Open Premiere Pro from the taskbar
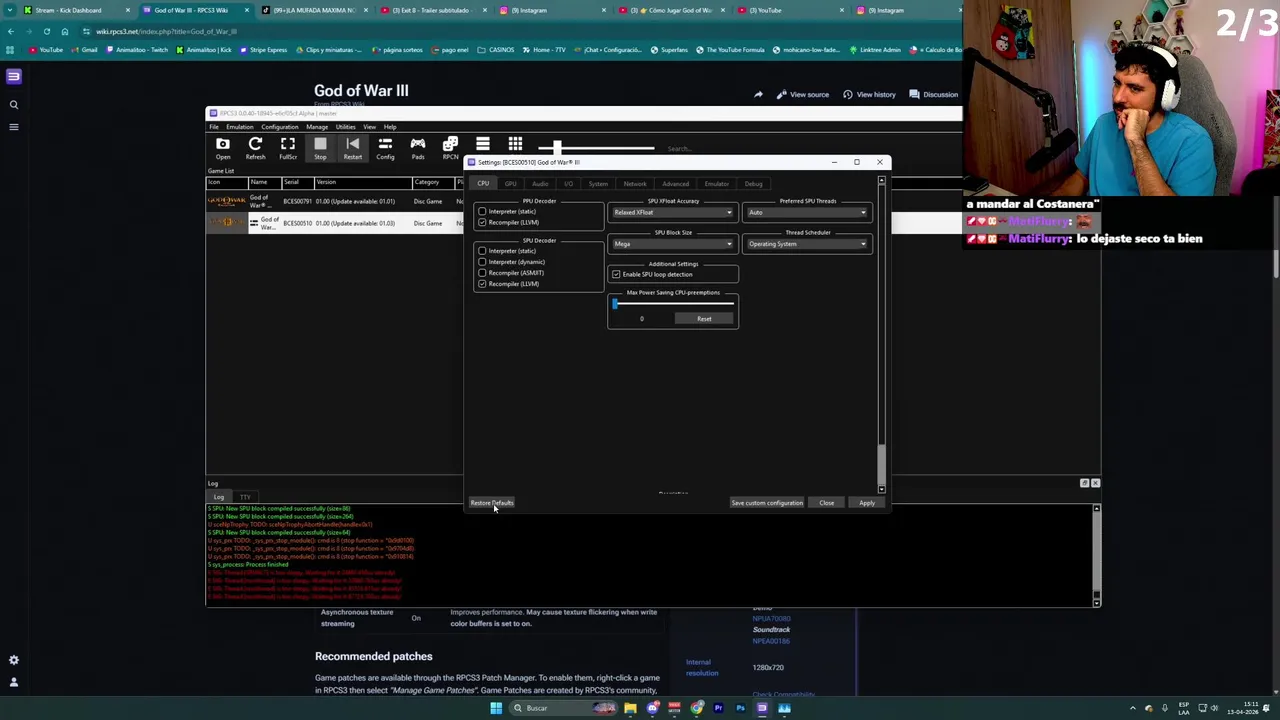The width and height of the screenshot is (1280, 720). click(718, 708)
